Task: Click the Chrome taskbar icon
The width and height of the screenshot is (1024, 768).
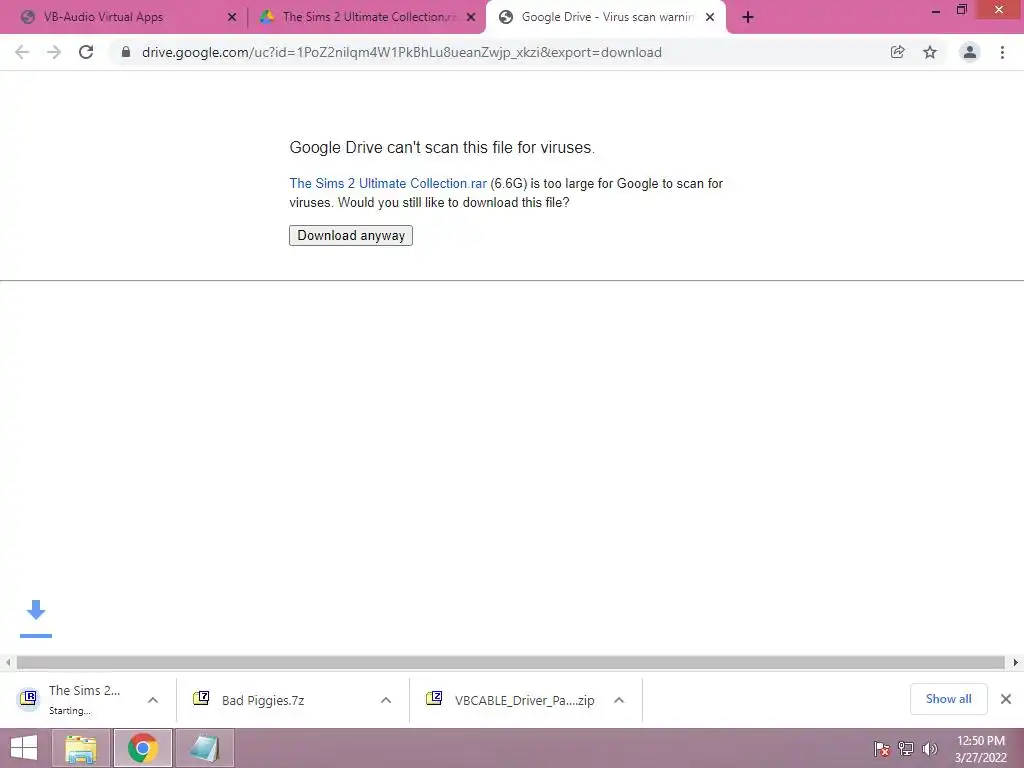Action: 143,748
